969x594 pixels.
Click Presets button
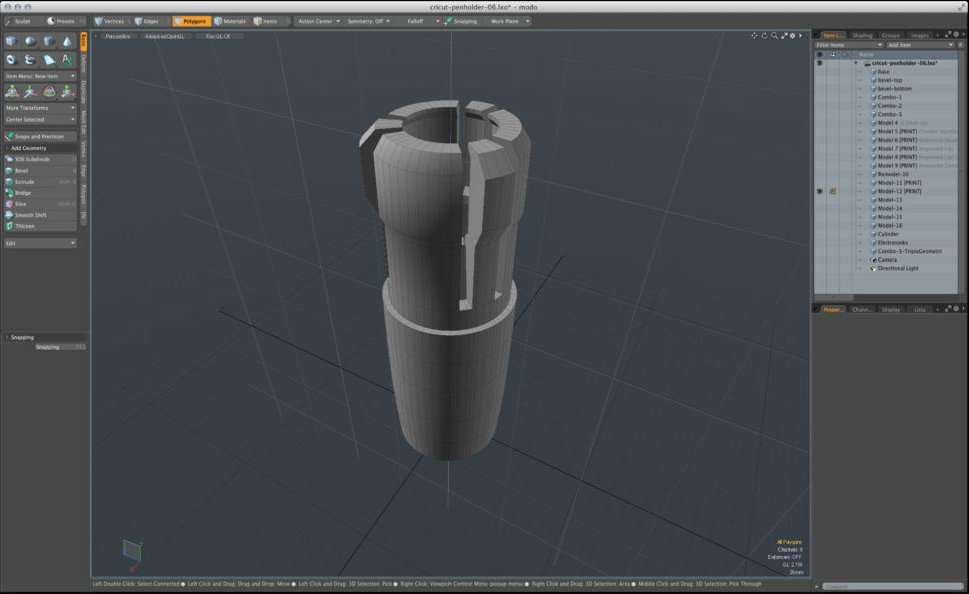[61, 21]
